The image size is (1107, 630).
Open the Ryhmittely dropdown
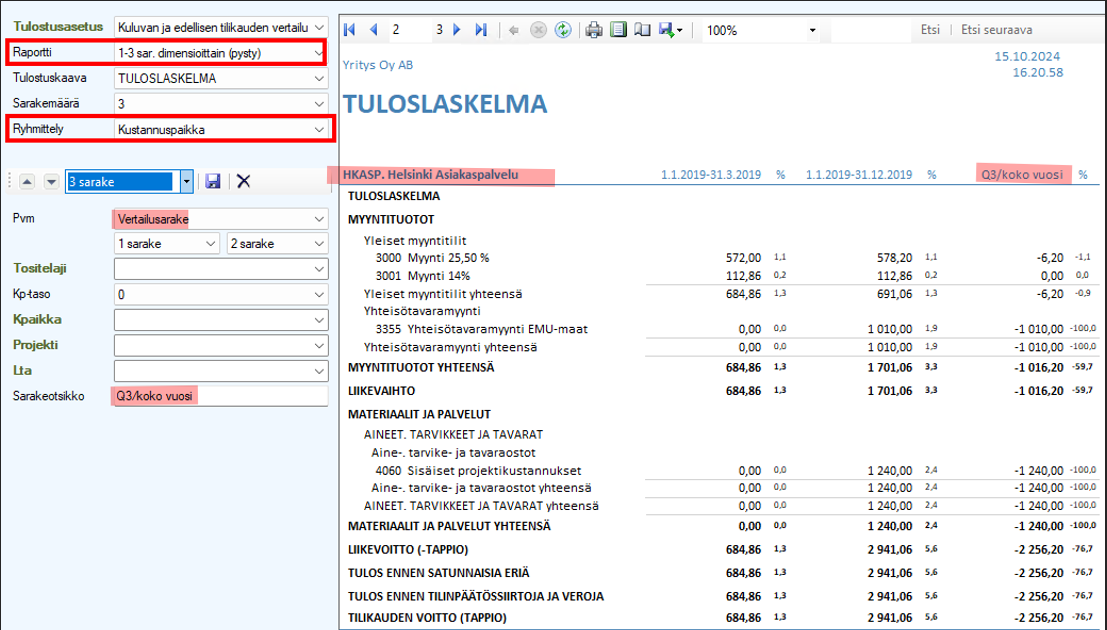[x=318, y=130]
